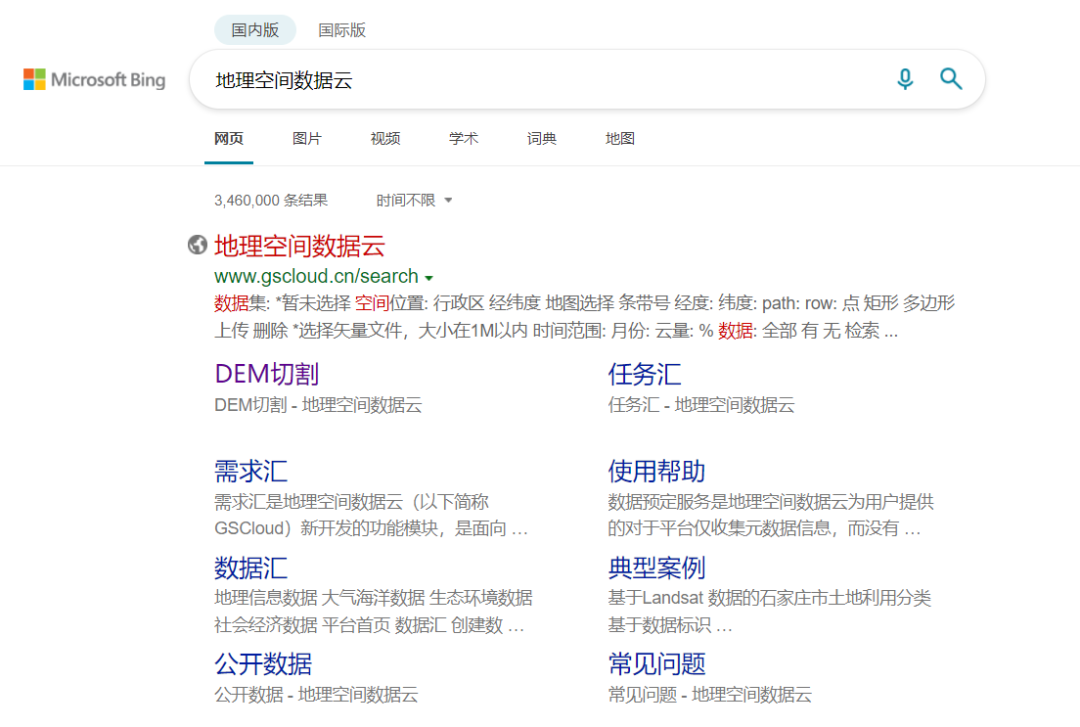The image size is (1080, 727).
Task: Click the '任务汇 - 地理空间数据云' description
Action: click(x=701, y=405)
